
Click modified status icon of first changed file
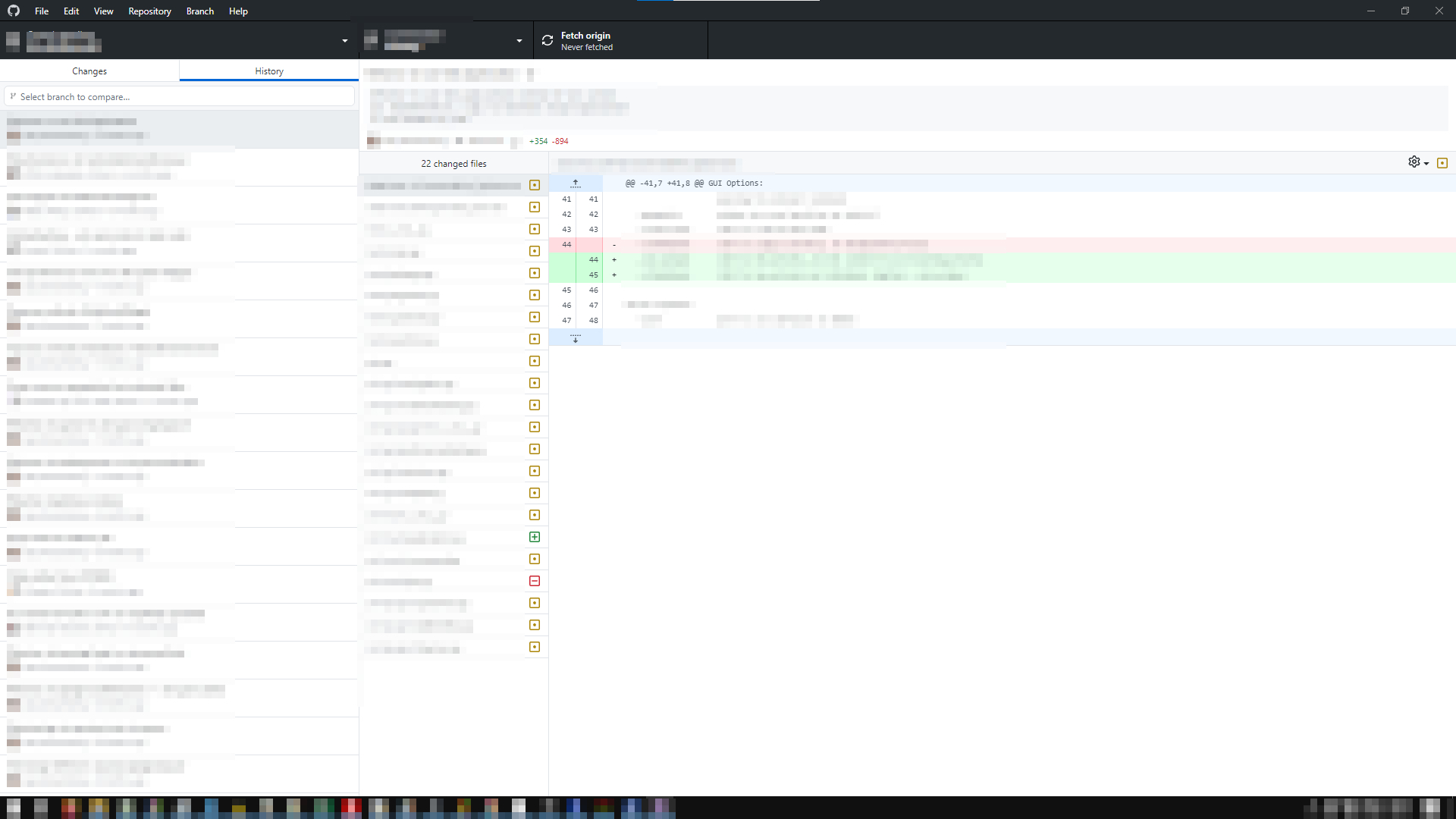coord(535,185)
